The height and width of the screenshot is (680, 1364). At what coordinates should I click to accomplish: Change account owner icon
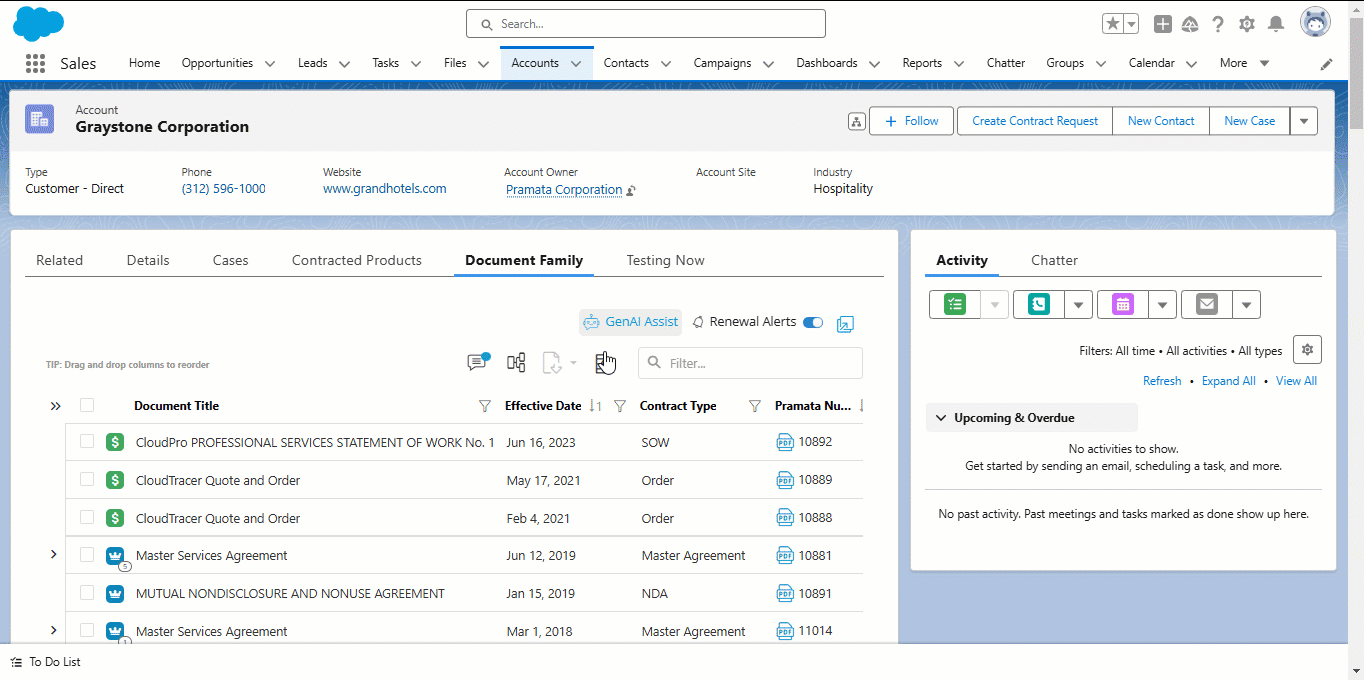tap(631, 190)
